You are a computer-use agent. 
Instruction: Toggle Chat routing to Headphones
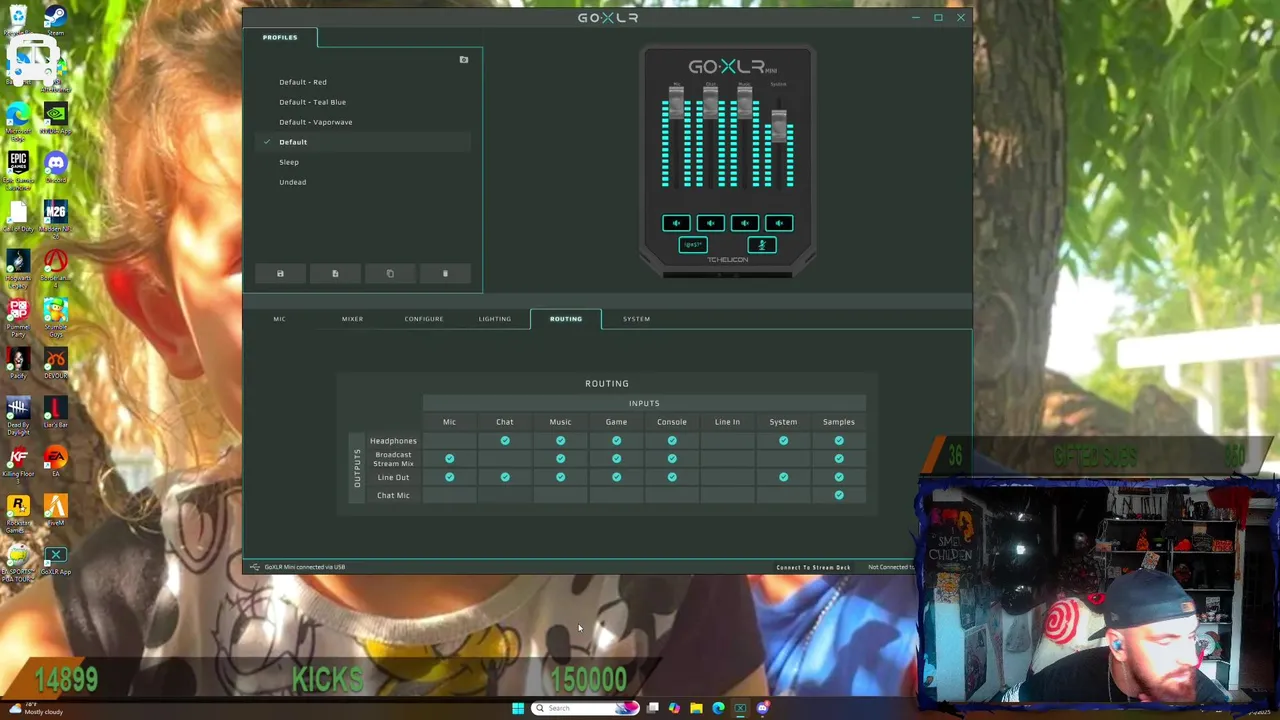click(x=505, y=440)
